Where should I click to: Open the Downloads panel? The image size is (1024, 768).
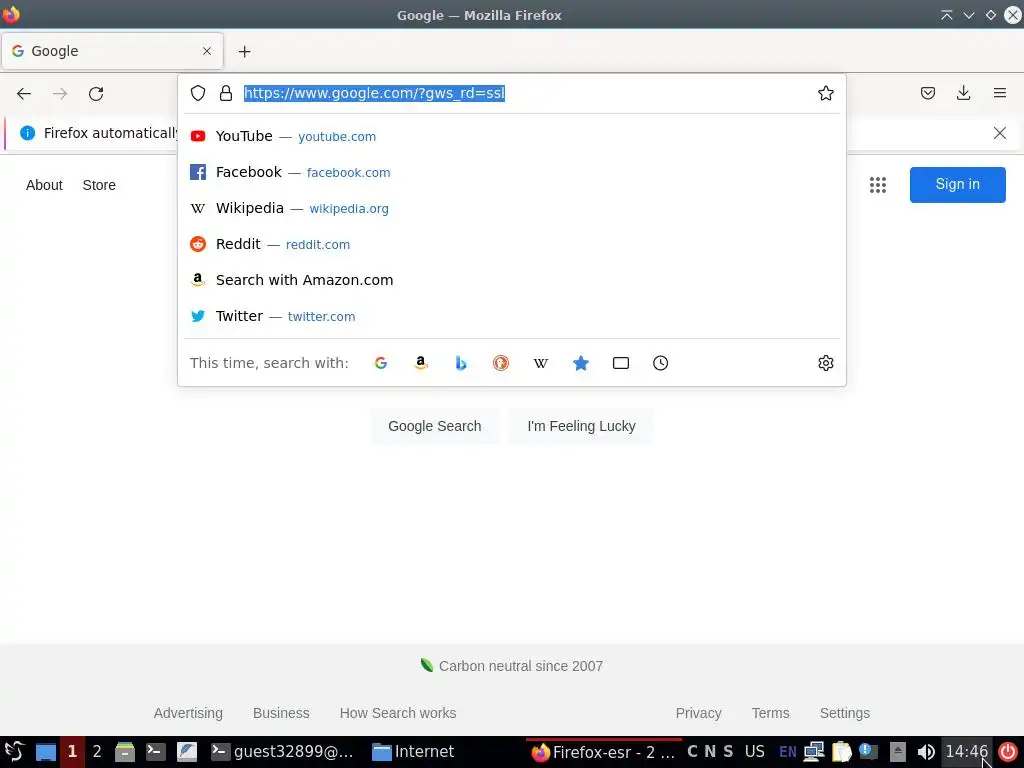click(x=963, y=93)
